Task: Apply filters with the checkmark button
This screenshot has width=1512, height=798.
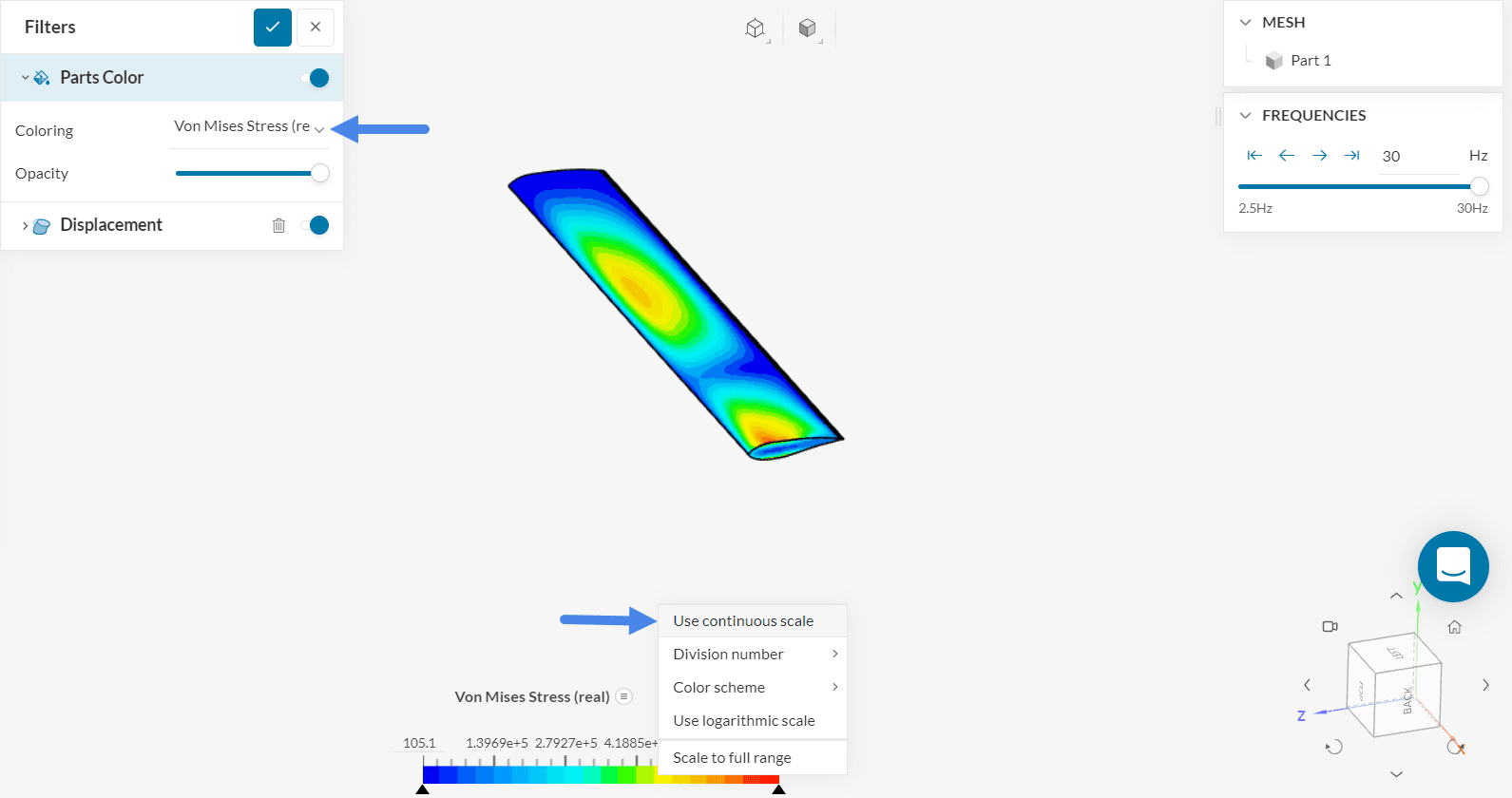Action: [272, 27]
